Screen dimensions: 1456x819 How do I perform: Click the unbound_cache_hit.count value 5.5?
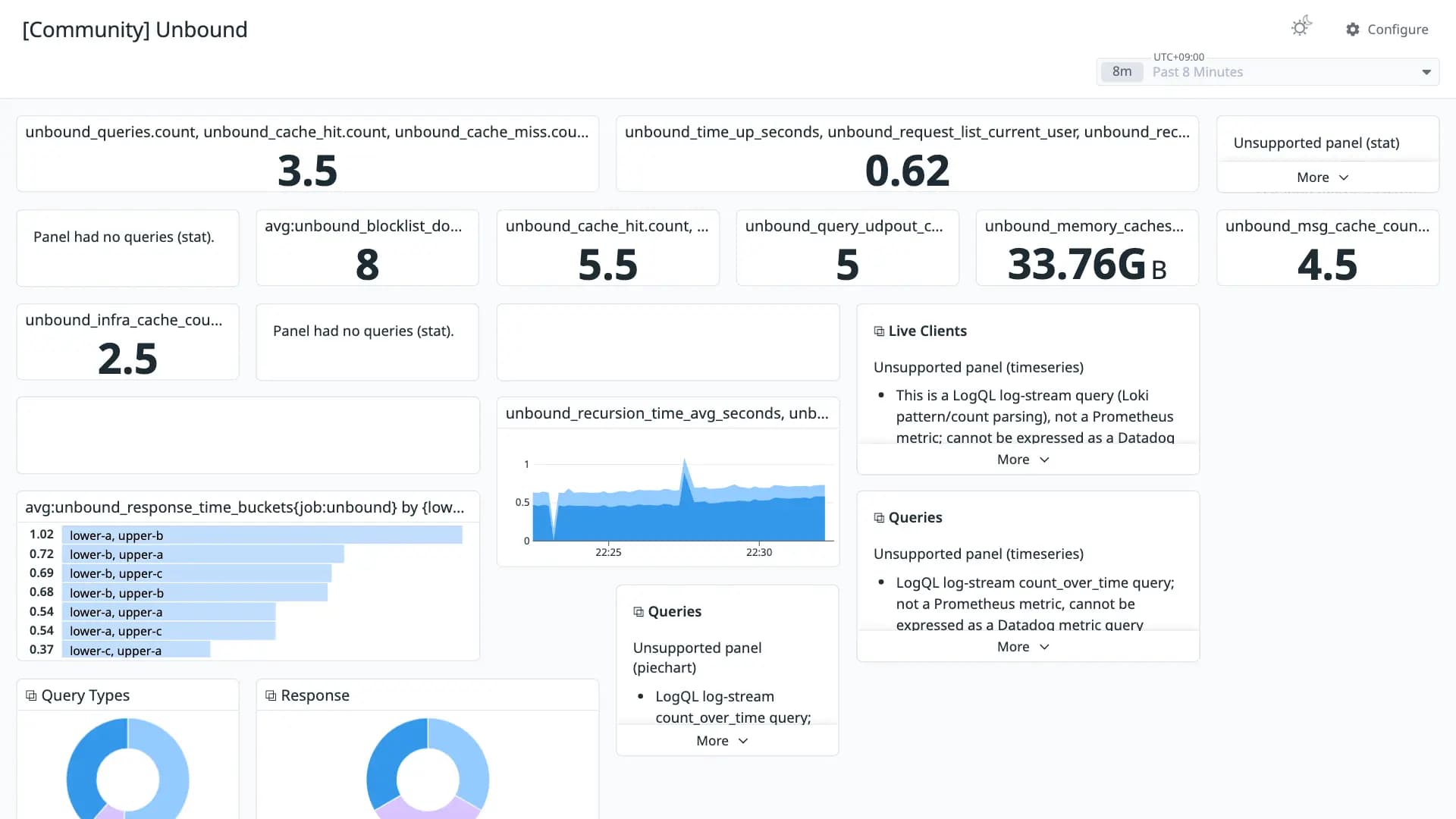click(607, 265)
